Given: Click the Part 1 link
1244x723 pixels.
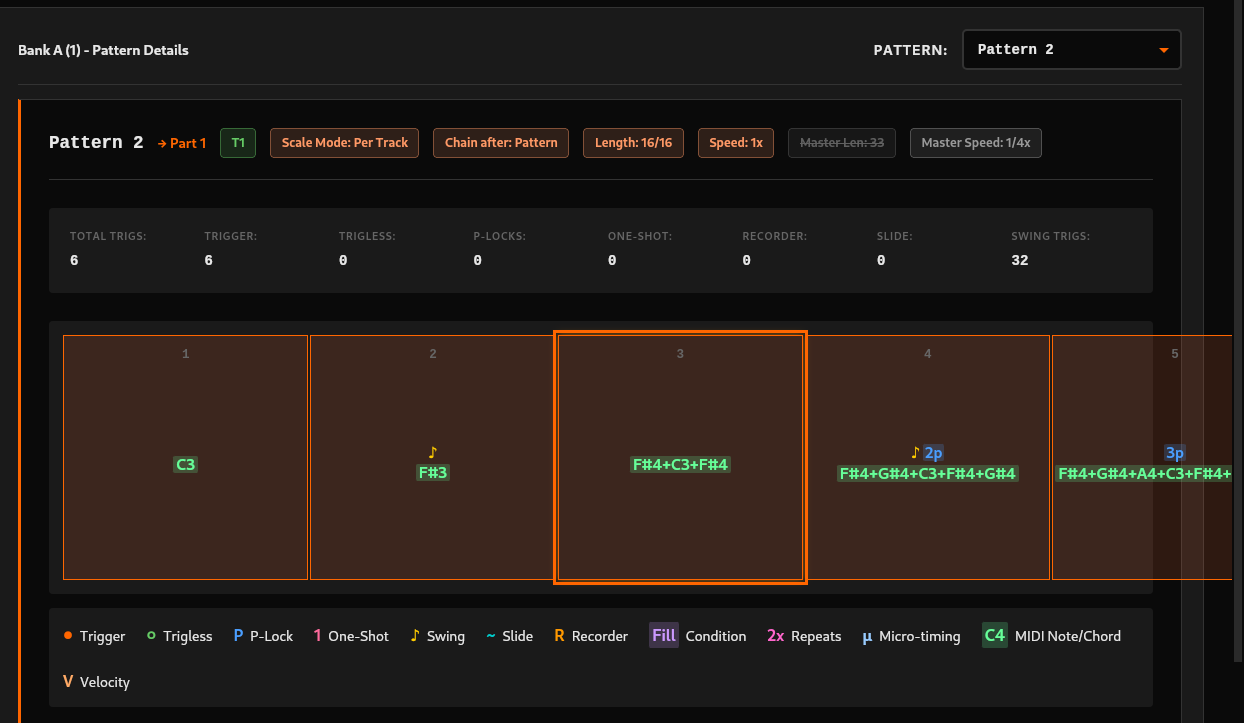Looking at the screenshot, I should coord(182,143).
